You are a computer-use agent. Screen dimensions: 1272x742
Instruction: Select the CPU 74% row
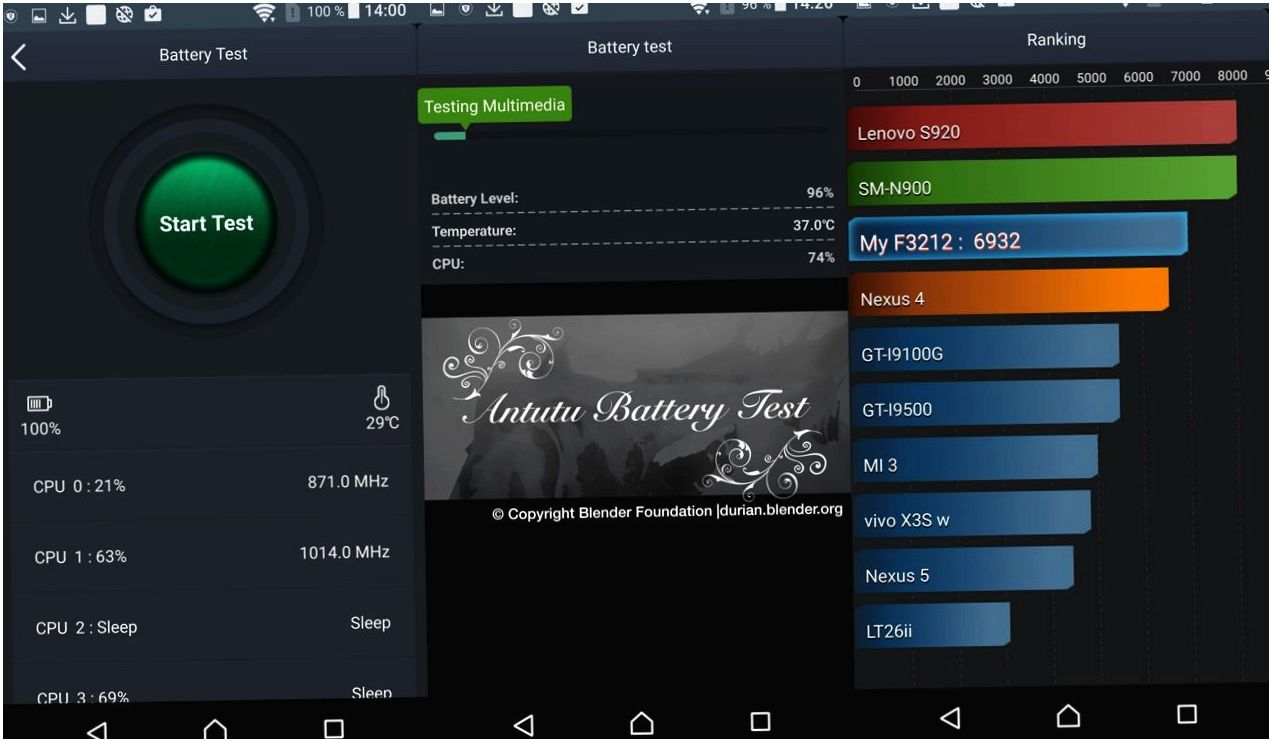[x=632, y=261]
